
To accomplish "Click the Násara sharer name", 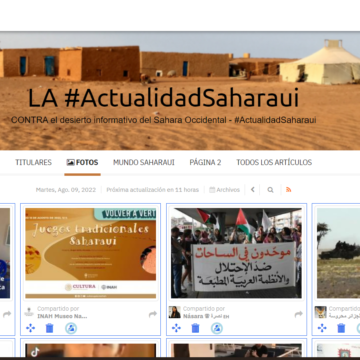I will click(x=206, y=316).
